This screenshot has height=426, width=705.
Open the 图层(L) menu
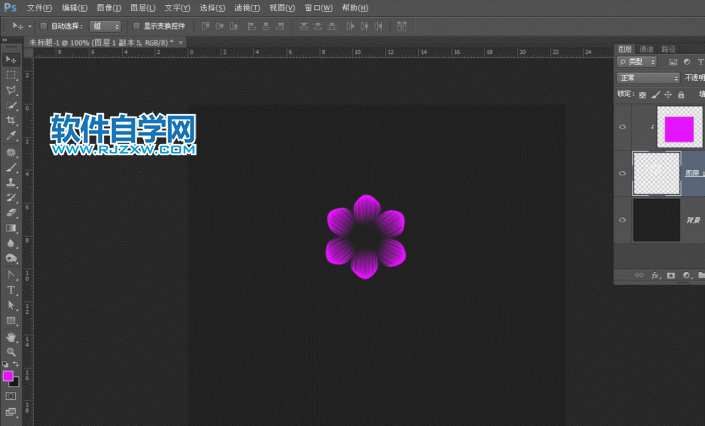(143, 7)
